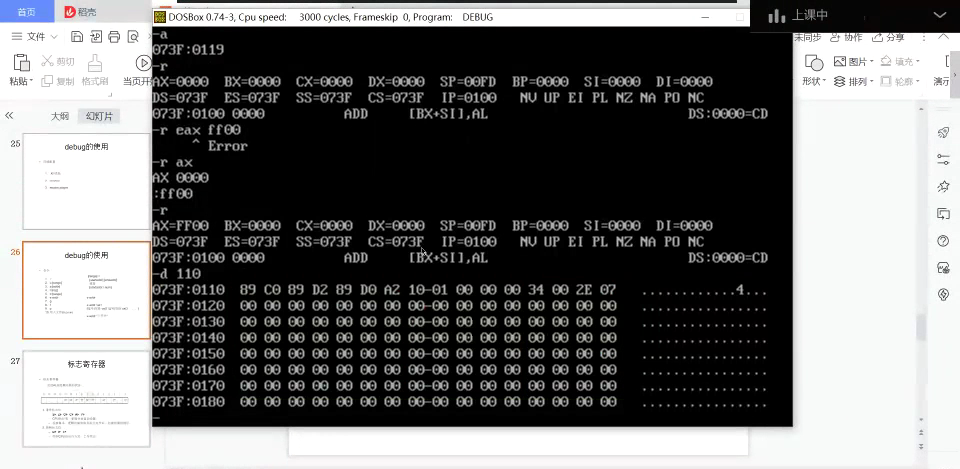Click the '-d 110' command line
This screenshot has width=960, height=469.
pos(176,274)
